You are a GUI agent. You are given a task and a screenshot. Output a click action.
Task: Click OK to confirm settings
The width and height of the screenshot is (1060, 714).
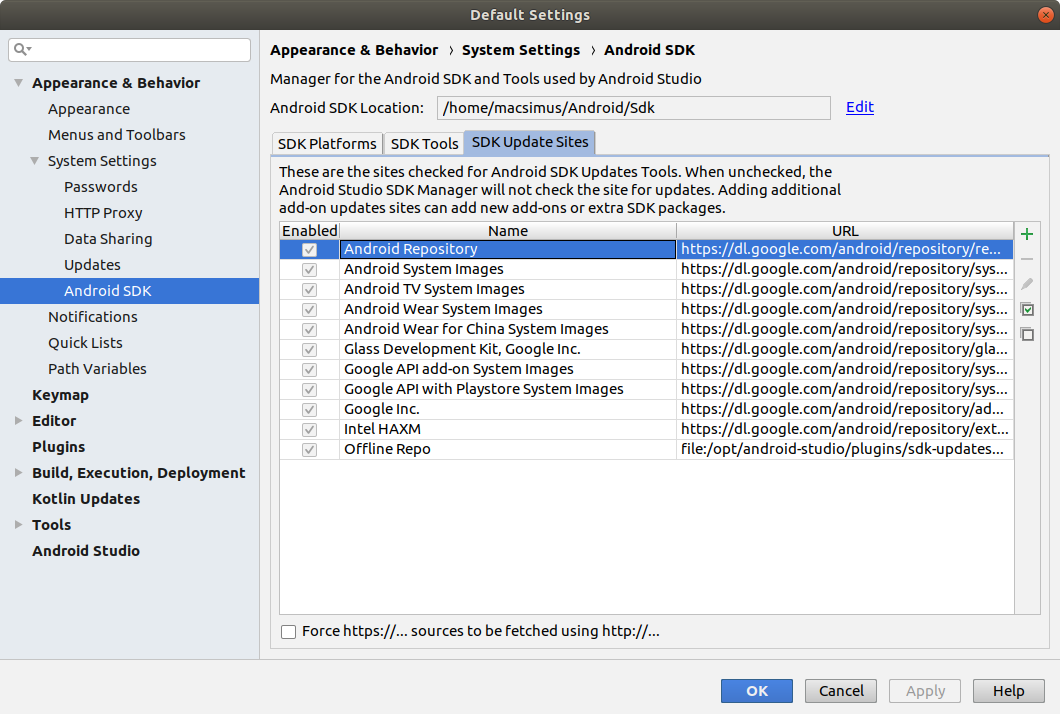tap(756, 691)
